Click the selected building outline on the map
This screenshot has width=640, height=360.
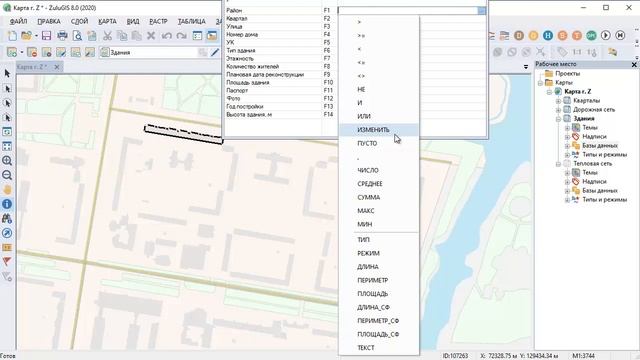[x=184, y=134]
